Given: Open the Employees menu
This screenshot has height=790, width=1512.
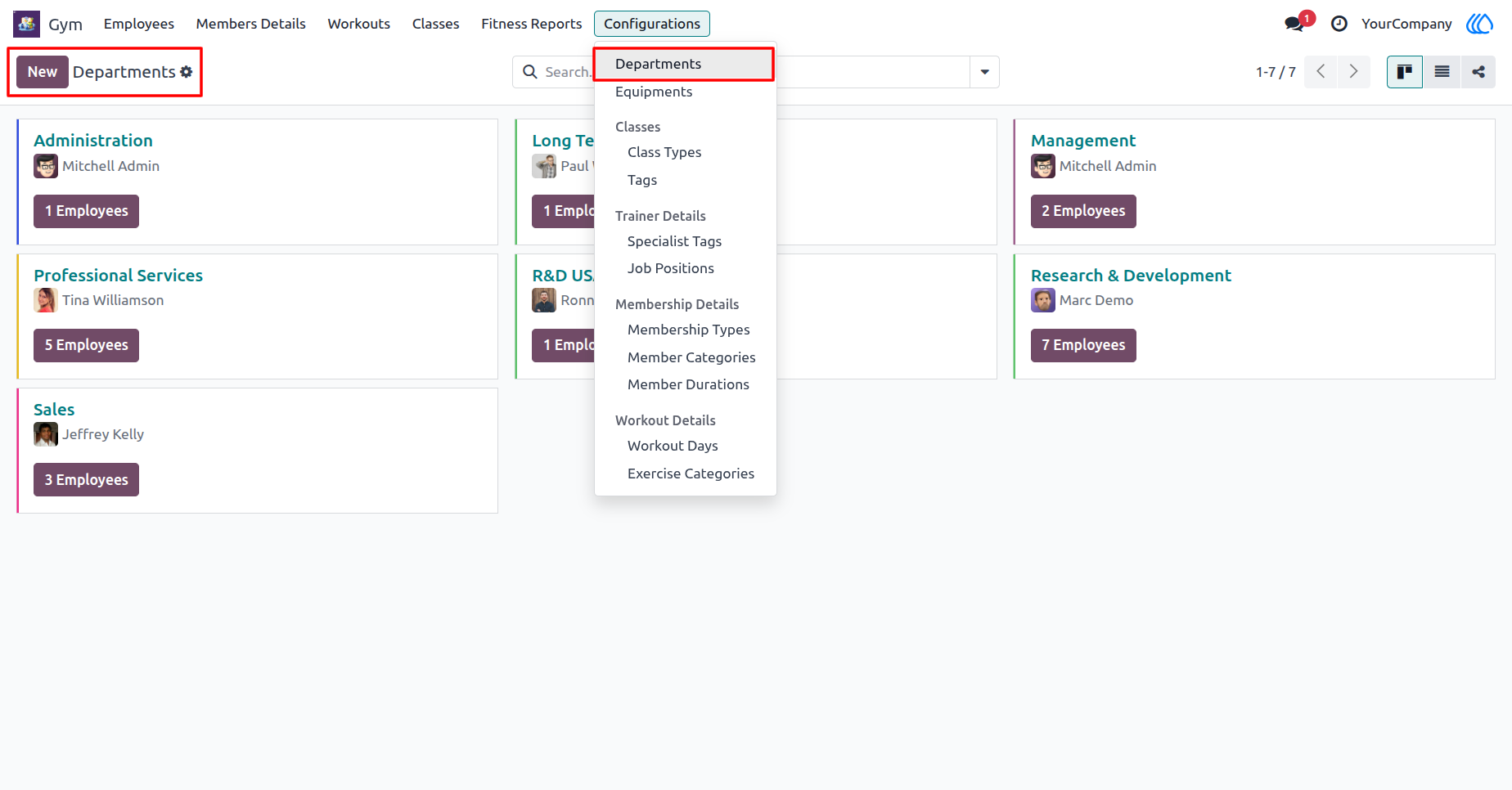Looking at the screenshot, I should pyautogui.click(x=139, y=24).
